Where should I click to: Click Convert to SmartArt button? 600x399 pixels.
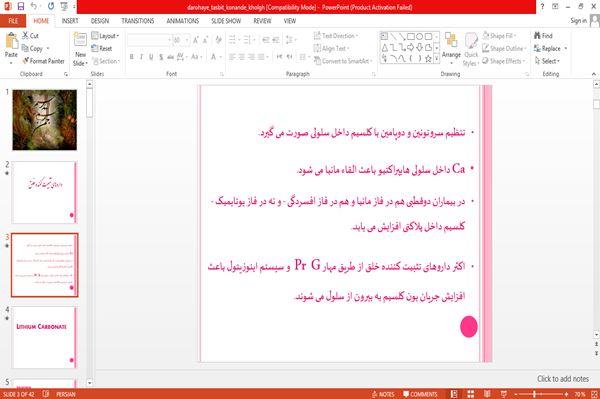tap(343, 61)
